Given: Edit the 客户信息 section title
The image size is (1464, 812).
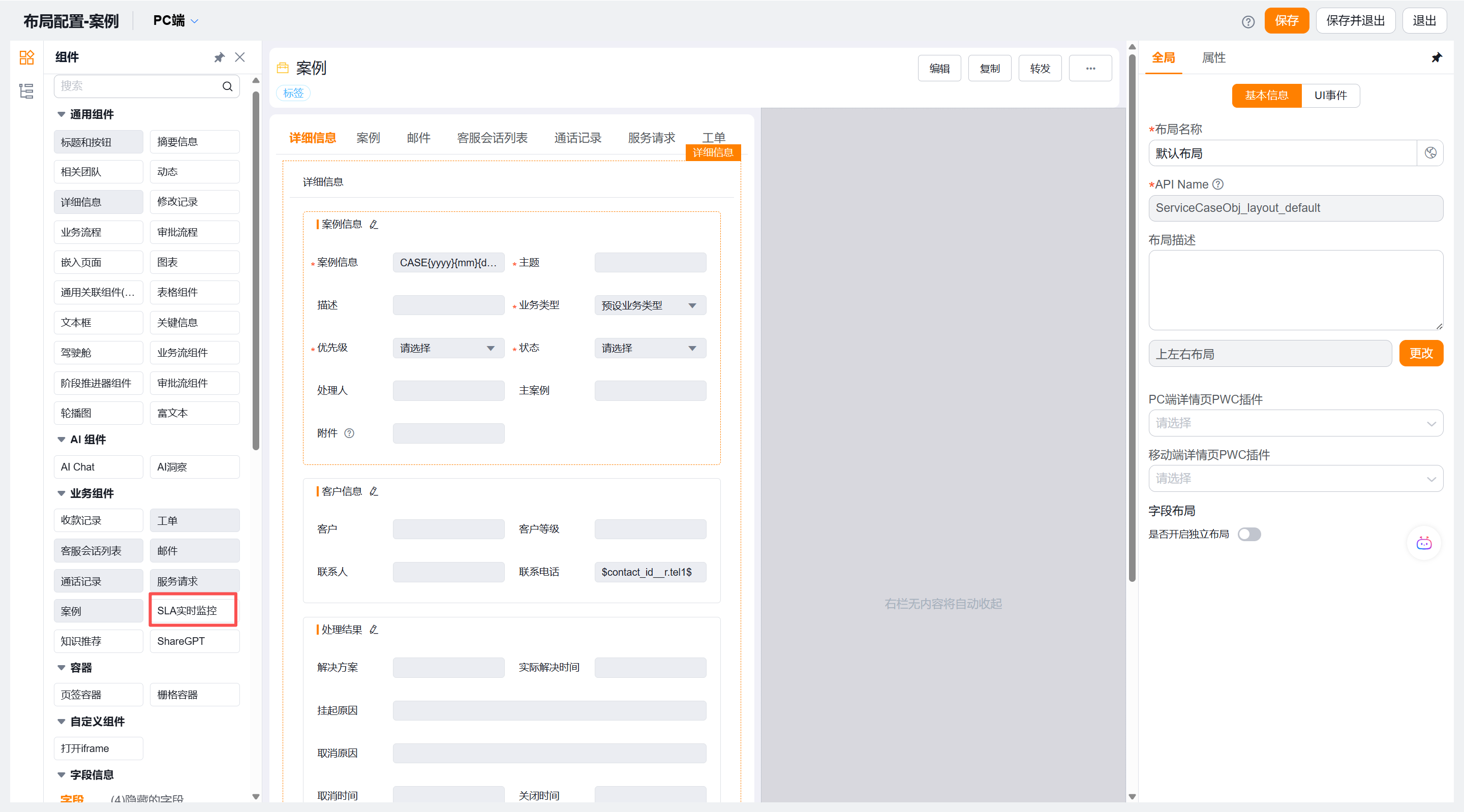Looking at the screenshot, I should pyautogui.click(x=374, y=491).
